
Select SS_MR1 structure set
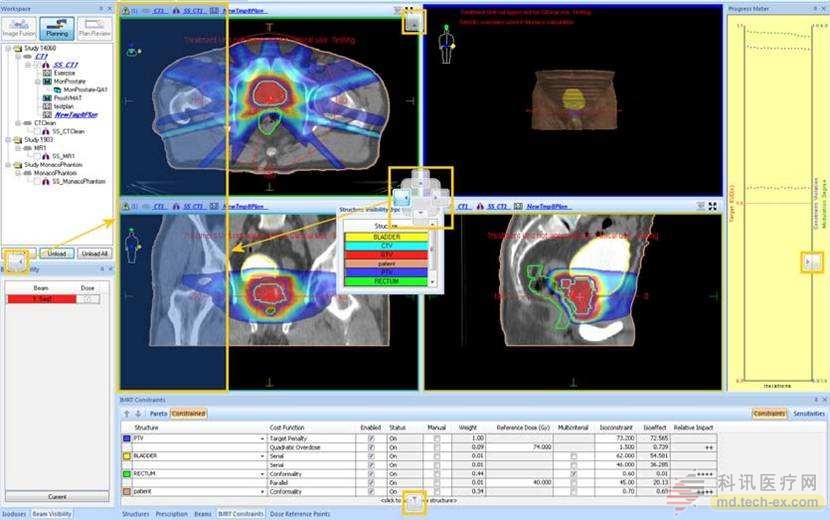[x=63, y=156]
